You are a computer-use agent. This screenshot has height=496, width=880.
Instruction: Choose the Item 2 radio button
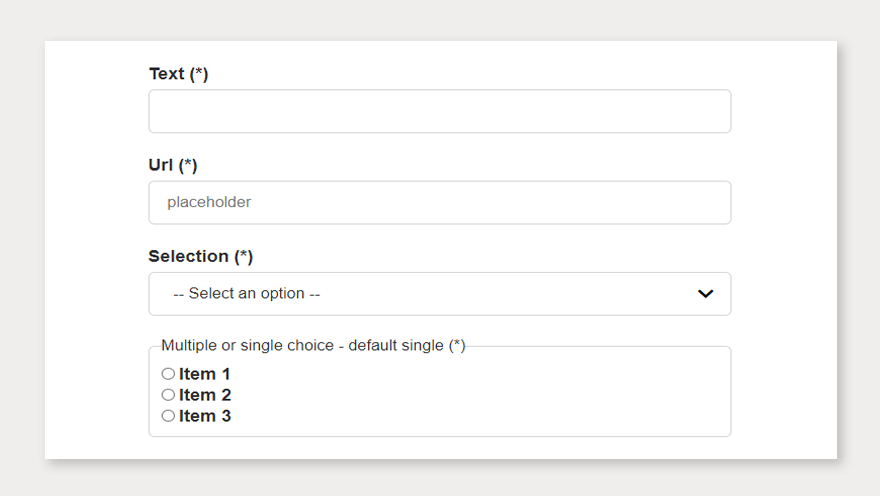(x=168, y=395)
